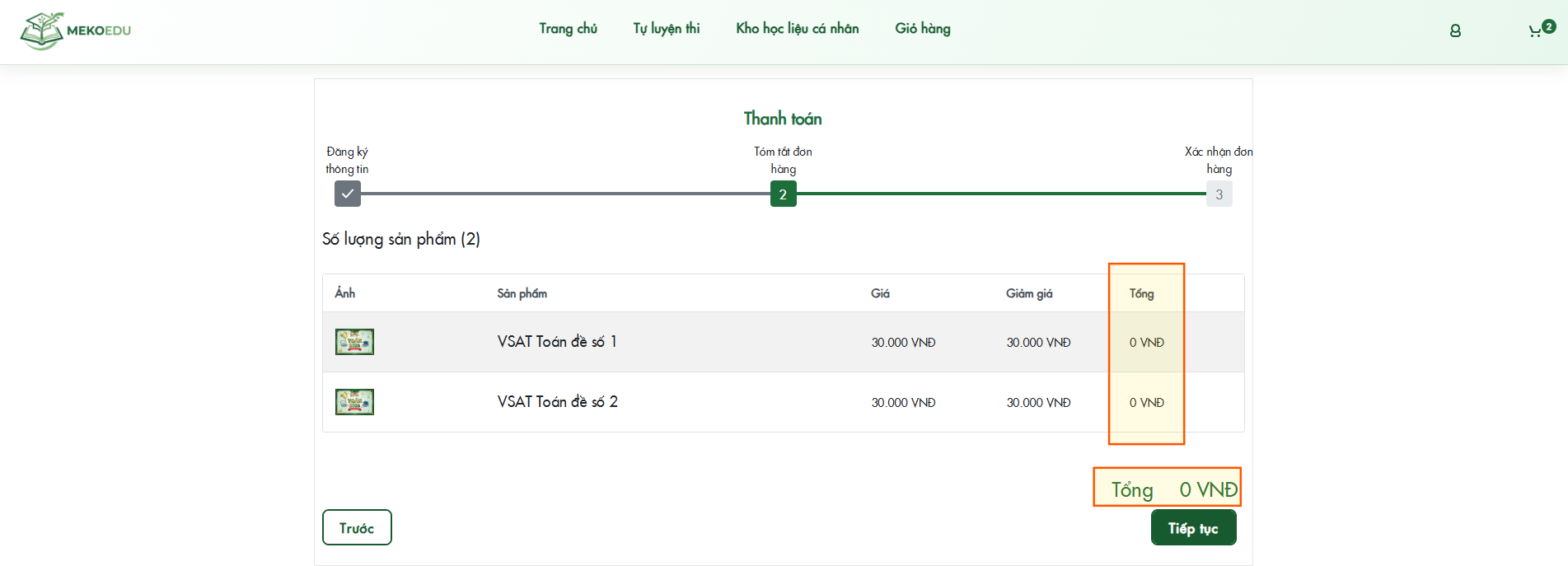The image size is (1568, 566).
Task: Click the MekoEdu logo
Action: (76, 30)
